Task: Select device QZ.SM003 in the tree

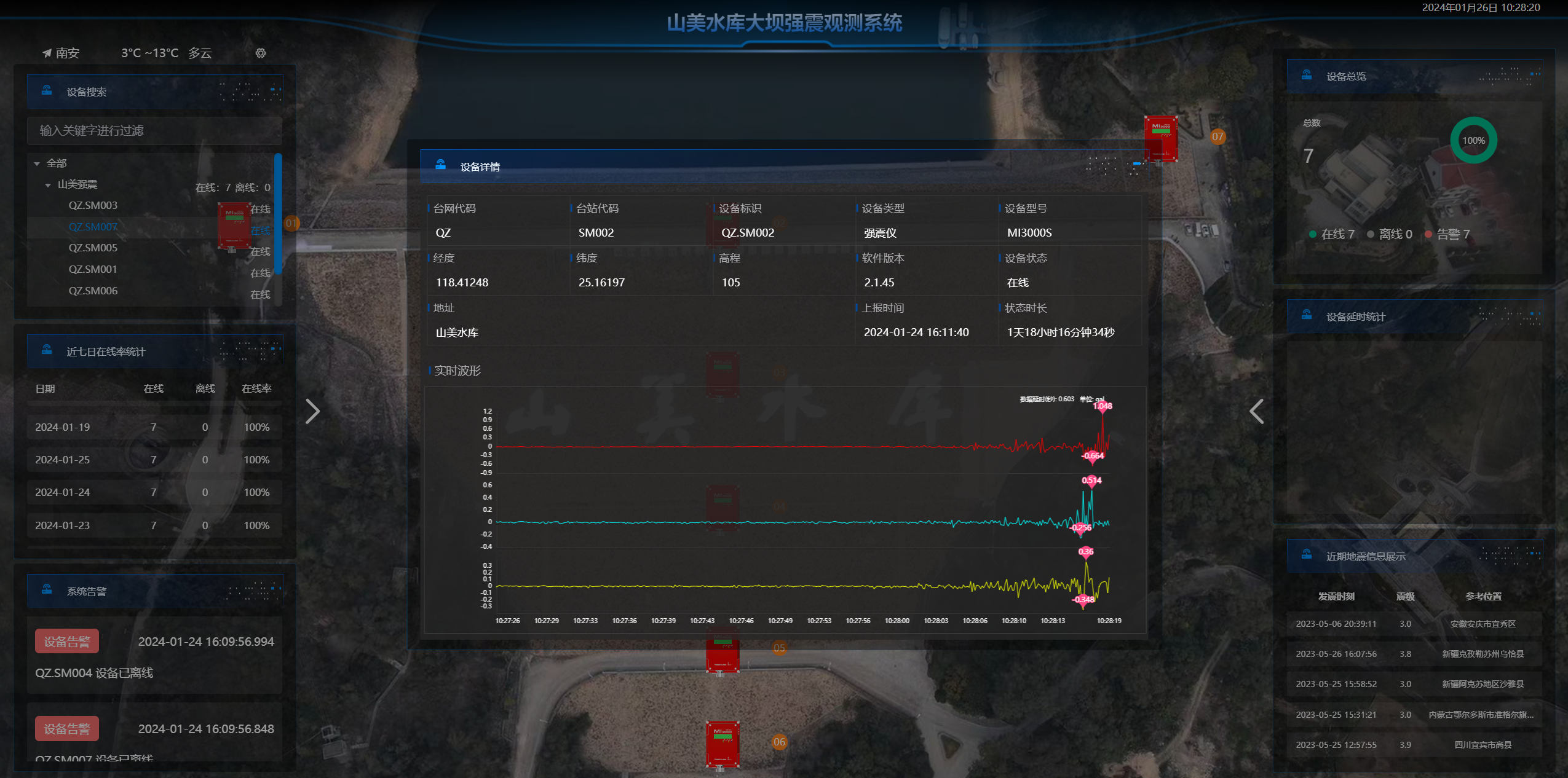Action: pyautogui.click(x=93, y=205)
